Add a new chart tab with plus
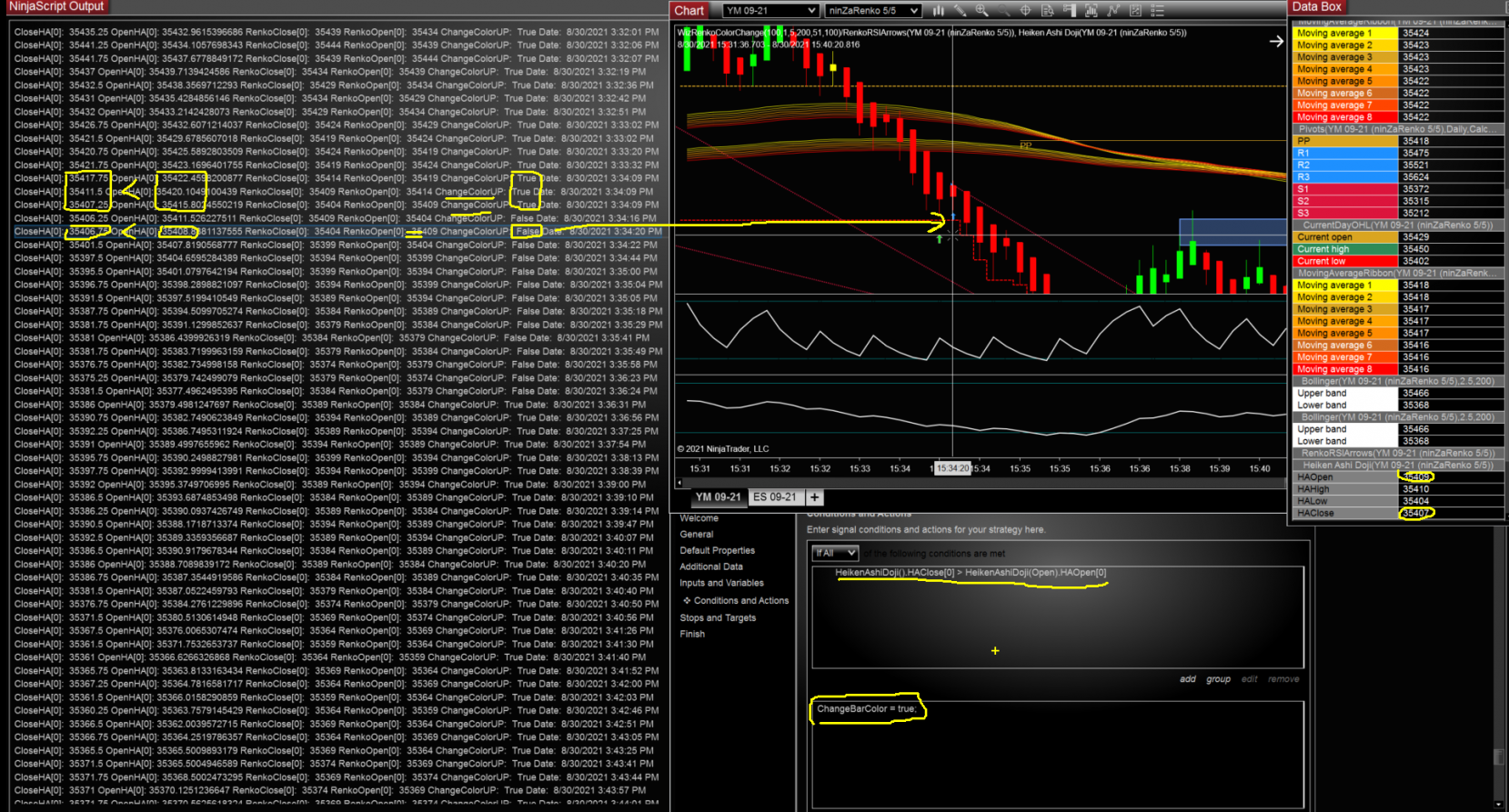Viewport: 1509px width, 812px height. 815,497
